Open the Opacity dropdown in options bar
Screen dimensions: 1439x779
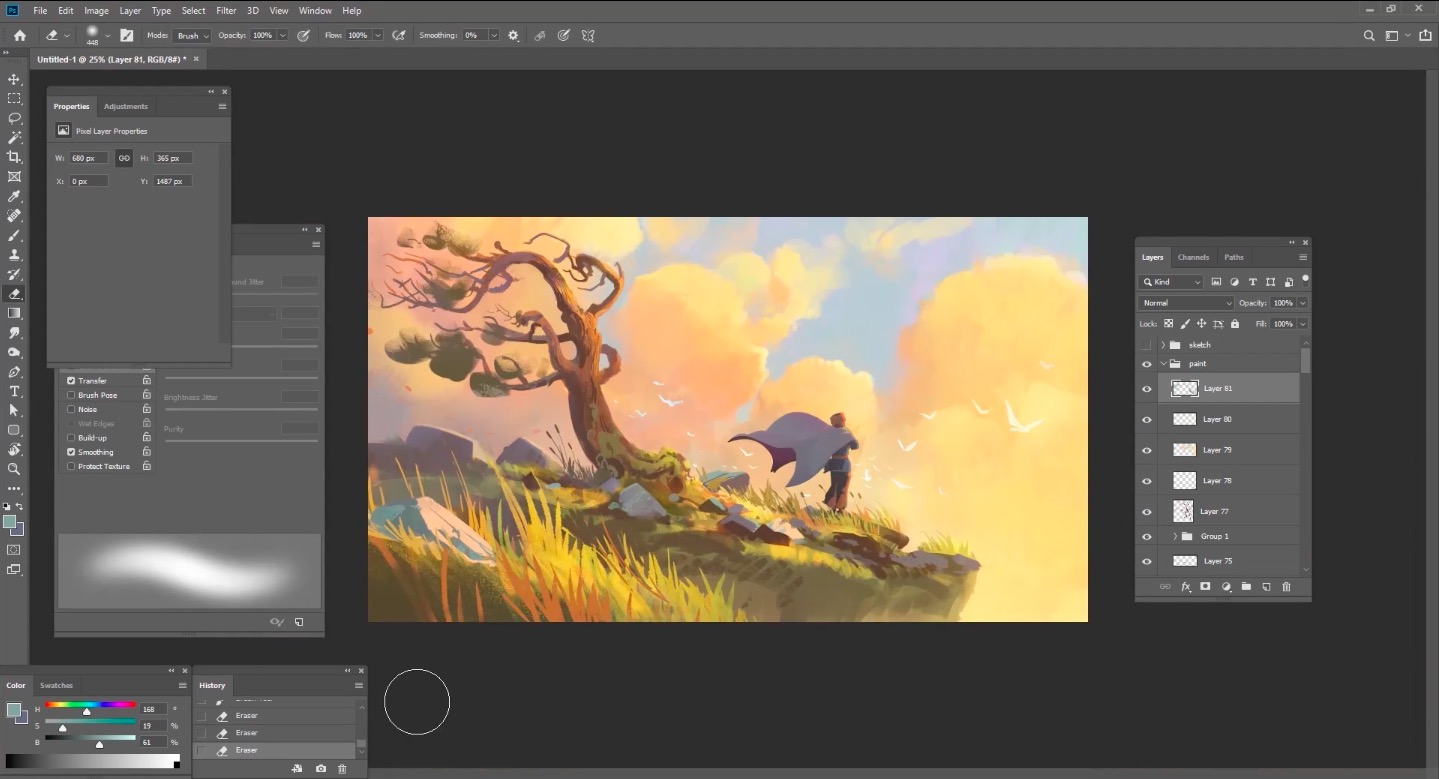point(283,35)
